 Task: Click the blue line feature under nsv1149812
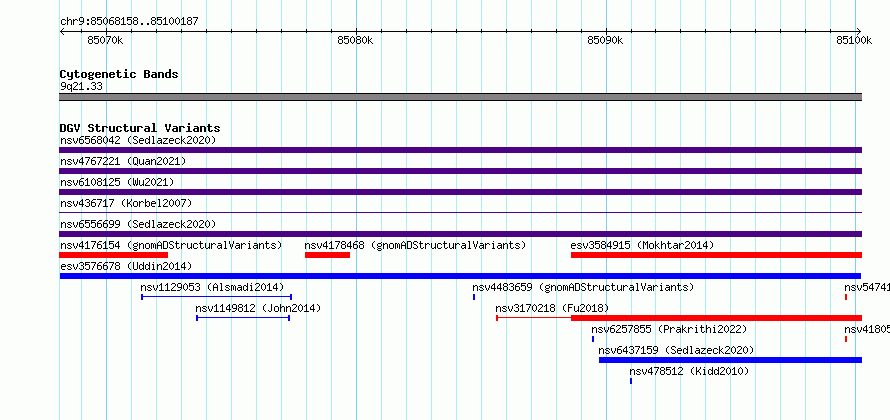click(x=243, y=318)
